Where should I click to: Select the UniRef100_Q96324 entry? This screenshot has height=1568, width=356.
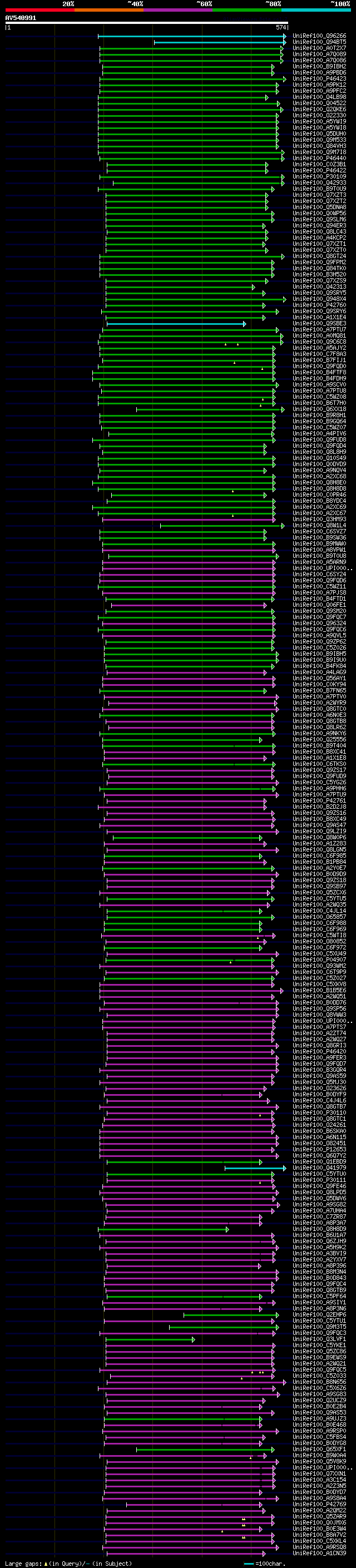pyautogui.click(x=319, y=624)
